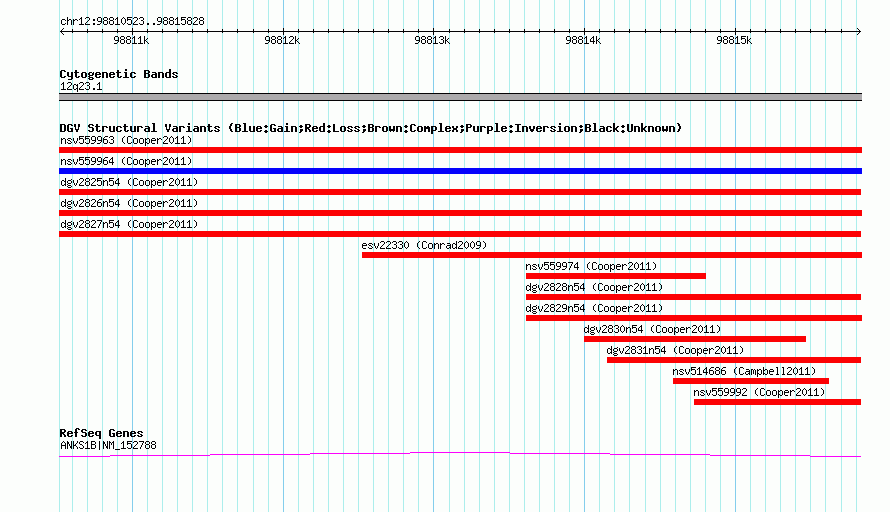Click the dgv2830n54 (Cooper2011) label

(x=652, y=329)
